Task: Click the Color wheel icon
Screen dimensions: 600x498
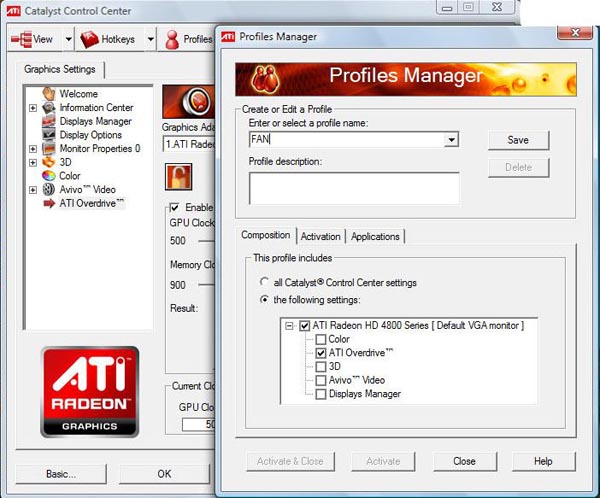Action: pyautogui.click(x=49, y=176)
